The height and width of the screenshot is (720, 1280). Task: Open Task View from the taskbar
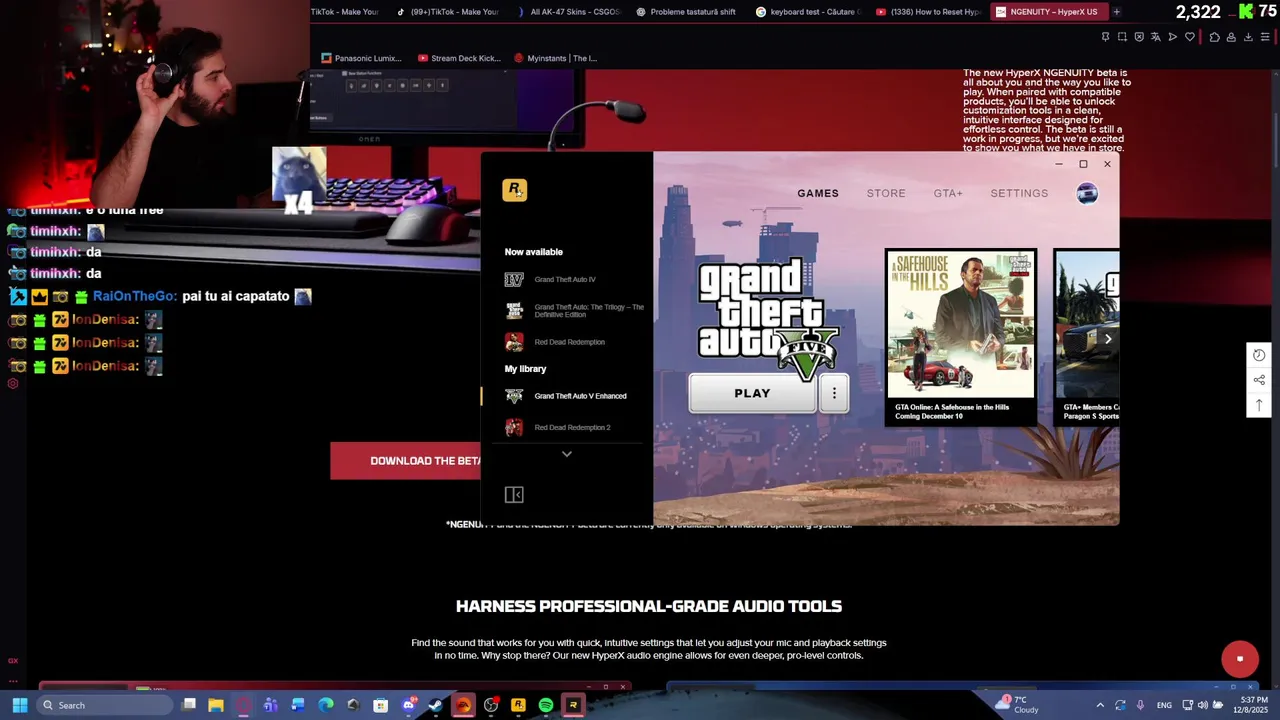point(189,705)
